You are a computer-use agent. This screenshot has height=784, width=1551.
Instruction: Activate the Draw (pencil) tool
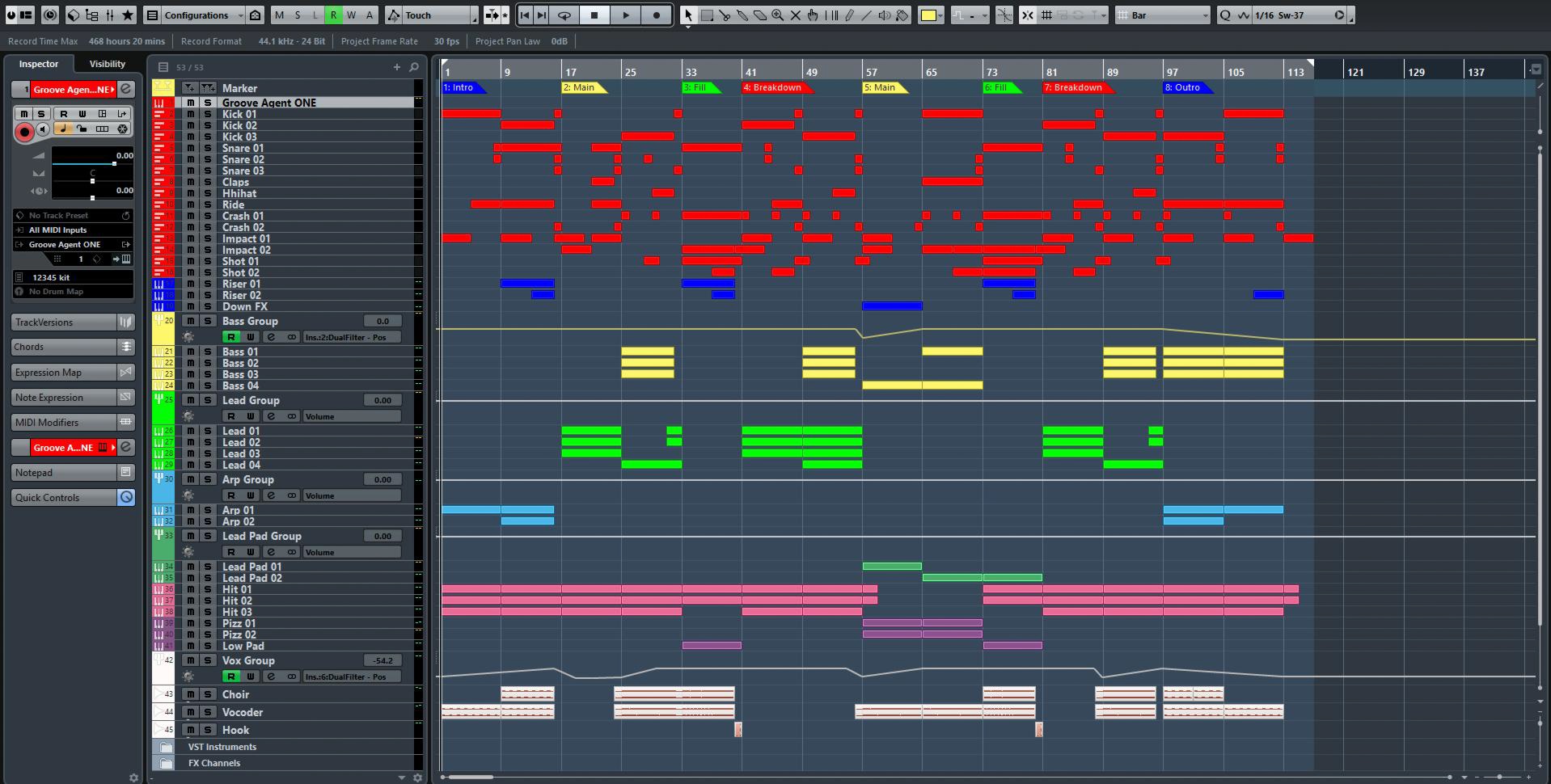(849, 15)
